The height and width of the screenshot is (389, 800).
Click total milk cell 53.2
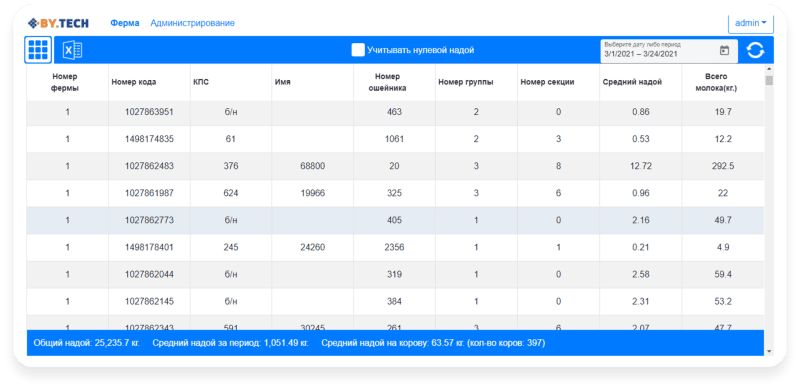[723, 302]
